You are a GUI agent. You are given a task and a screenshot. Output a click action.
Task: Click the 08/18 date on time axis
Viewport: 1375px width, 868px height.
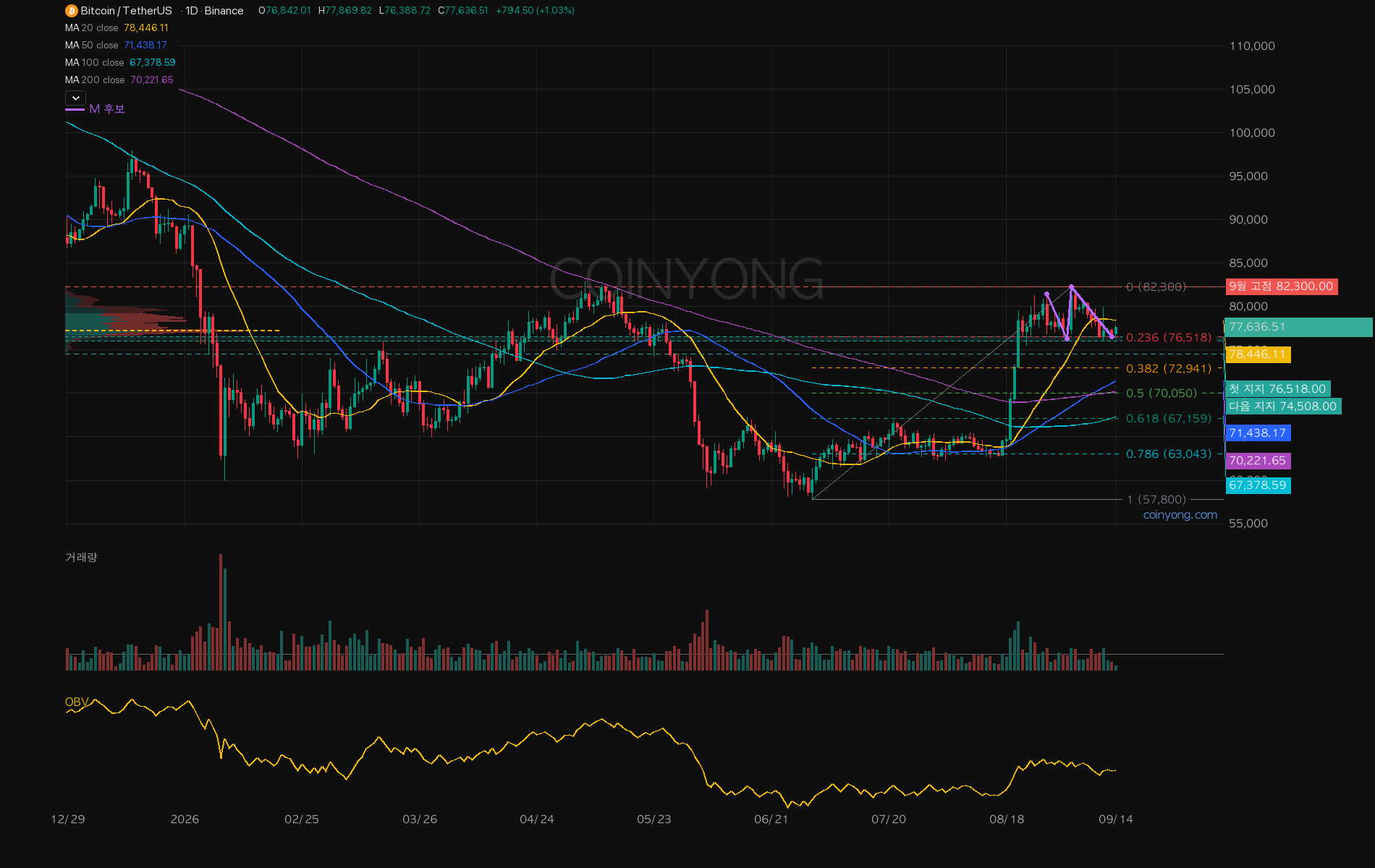[x=1007, y=820]
